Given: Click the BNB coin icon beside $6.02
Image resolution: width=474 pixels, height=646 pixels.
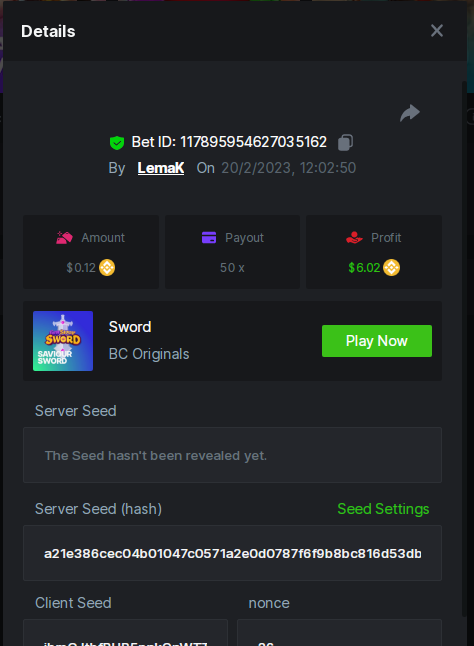Looking at the screenshot, I should pyautogui.click(x=391, y=268).
